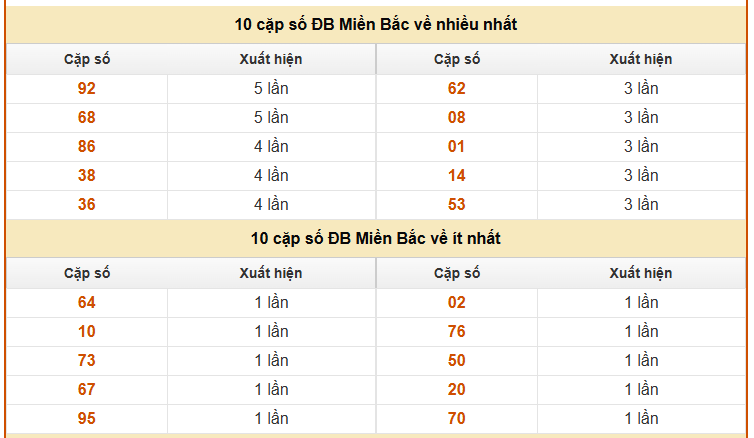The height and width of the screenshot is (438, 754).
Task: Select number pair 70
Action: pyautogui.click(x=457, y=418)
